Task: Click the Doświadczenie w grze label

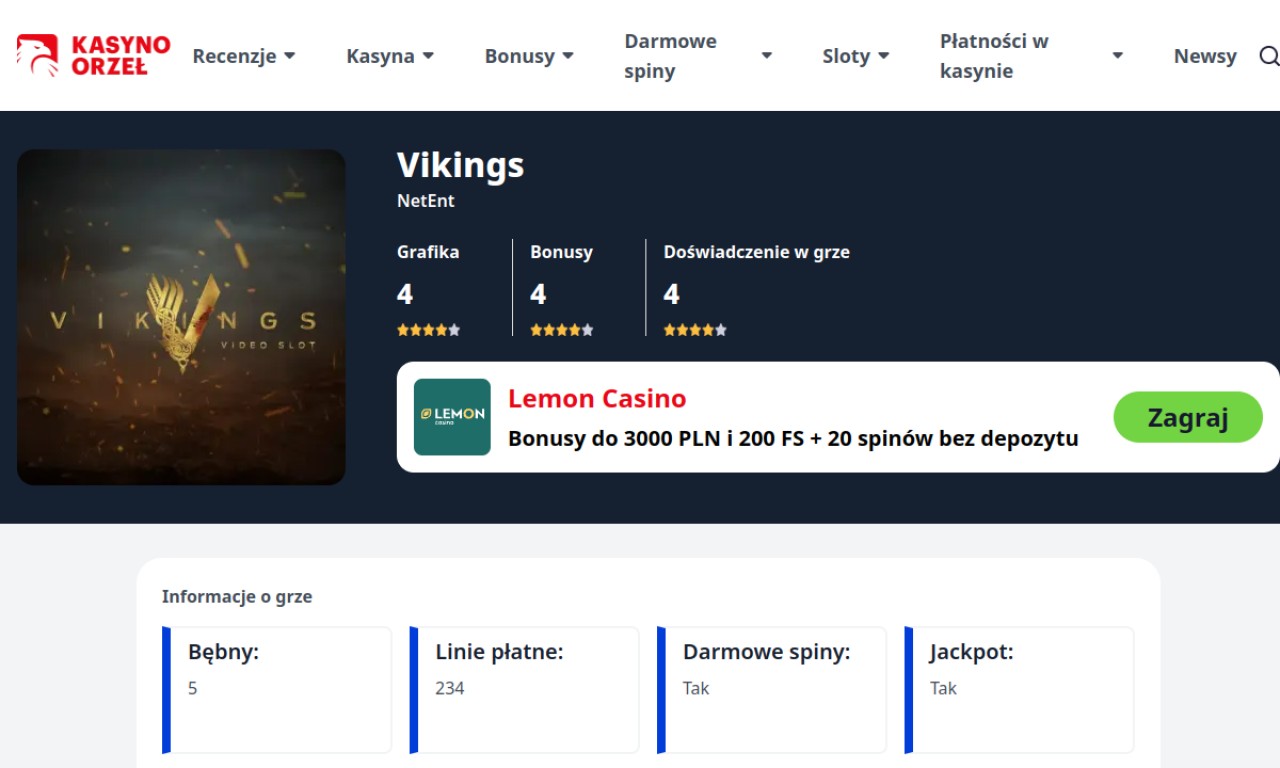Action: (757, 252)
